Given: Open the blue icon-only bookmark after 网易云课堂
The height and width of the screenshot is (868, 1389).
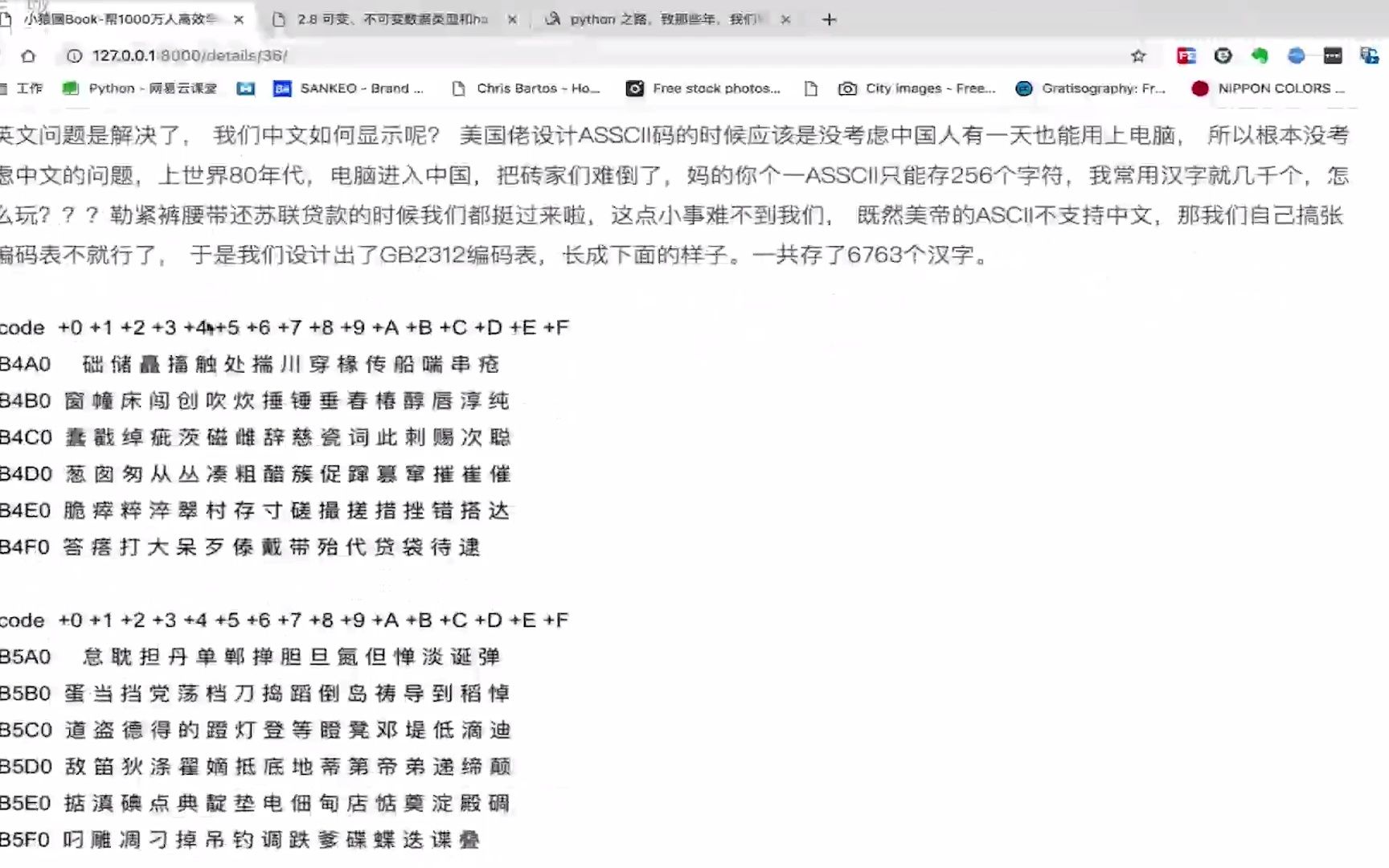Looking at the screenshot, I should 246,88.
